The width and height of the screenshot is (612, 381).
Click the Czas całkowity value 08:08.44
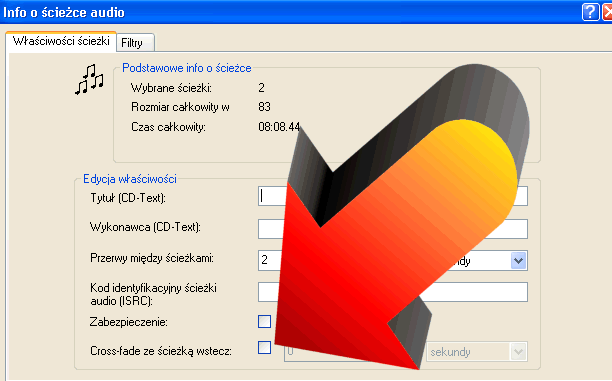pyautogui.click(x=279, y=126)
